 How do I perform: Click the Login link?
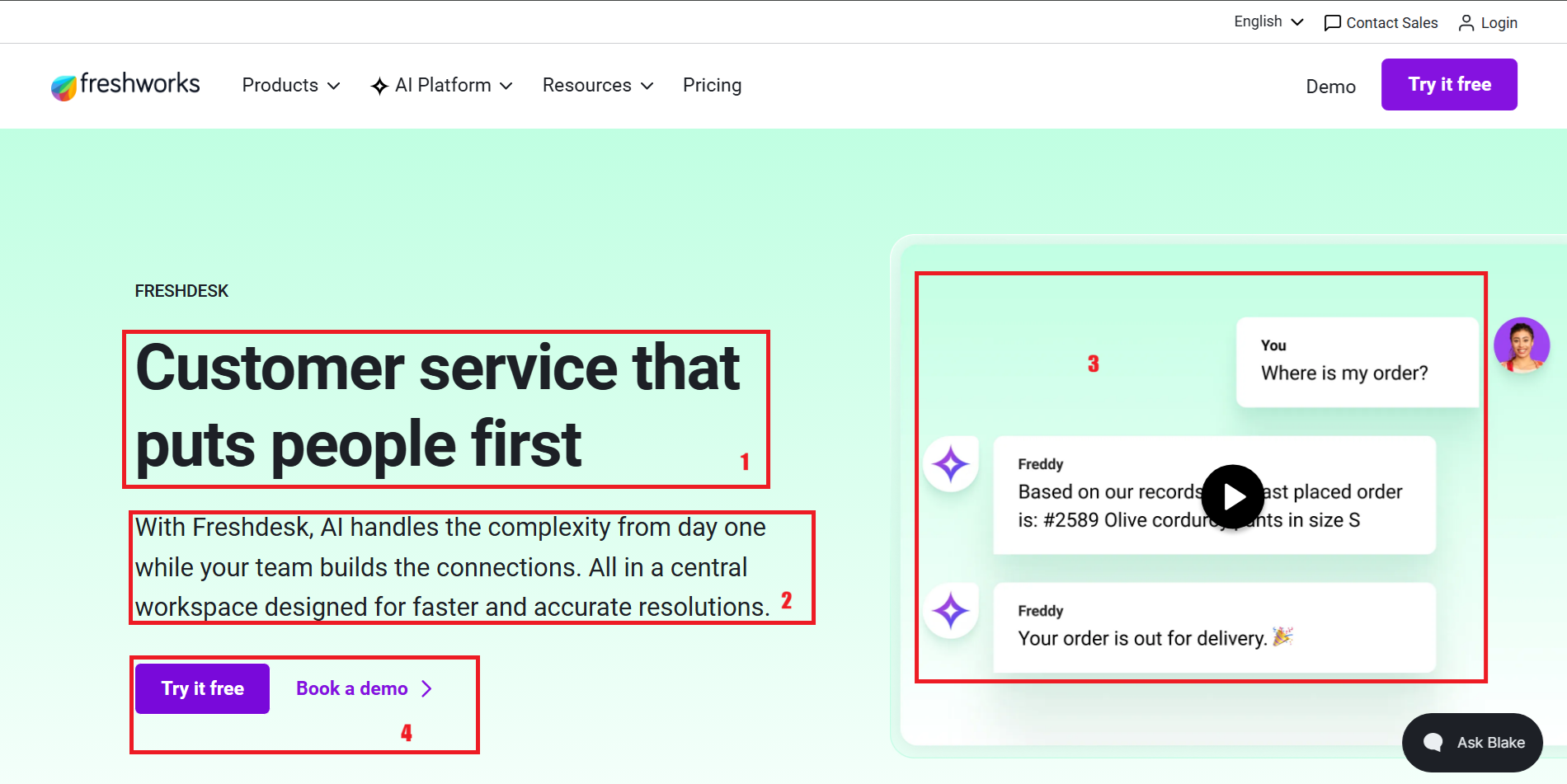pos(1488,23)
